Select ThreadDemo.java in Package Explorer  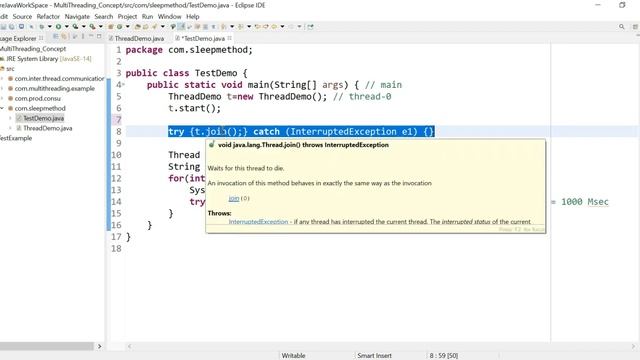pos(47,128)
